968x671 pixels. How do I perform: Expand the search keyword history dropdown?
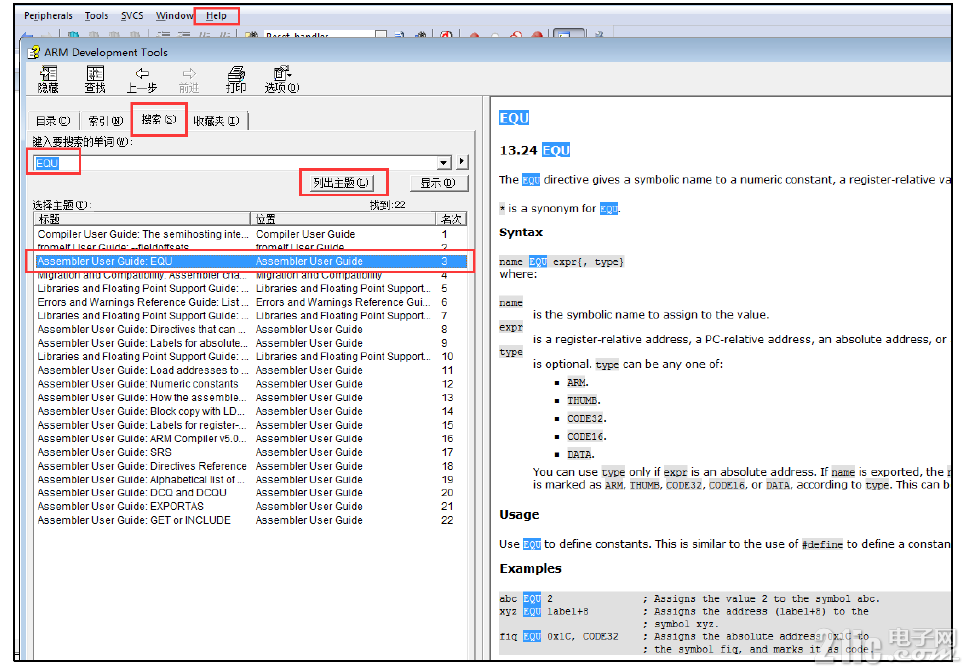(x=444, y=163)
